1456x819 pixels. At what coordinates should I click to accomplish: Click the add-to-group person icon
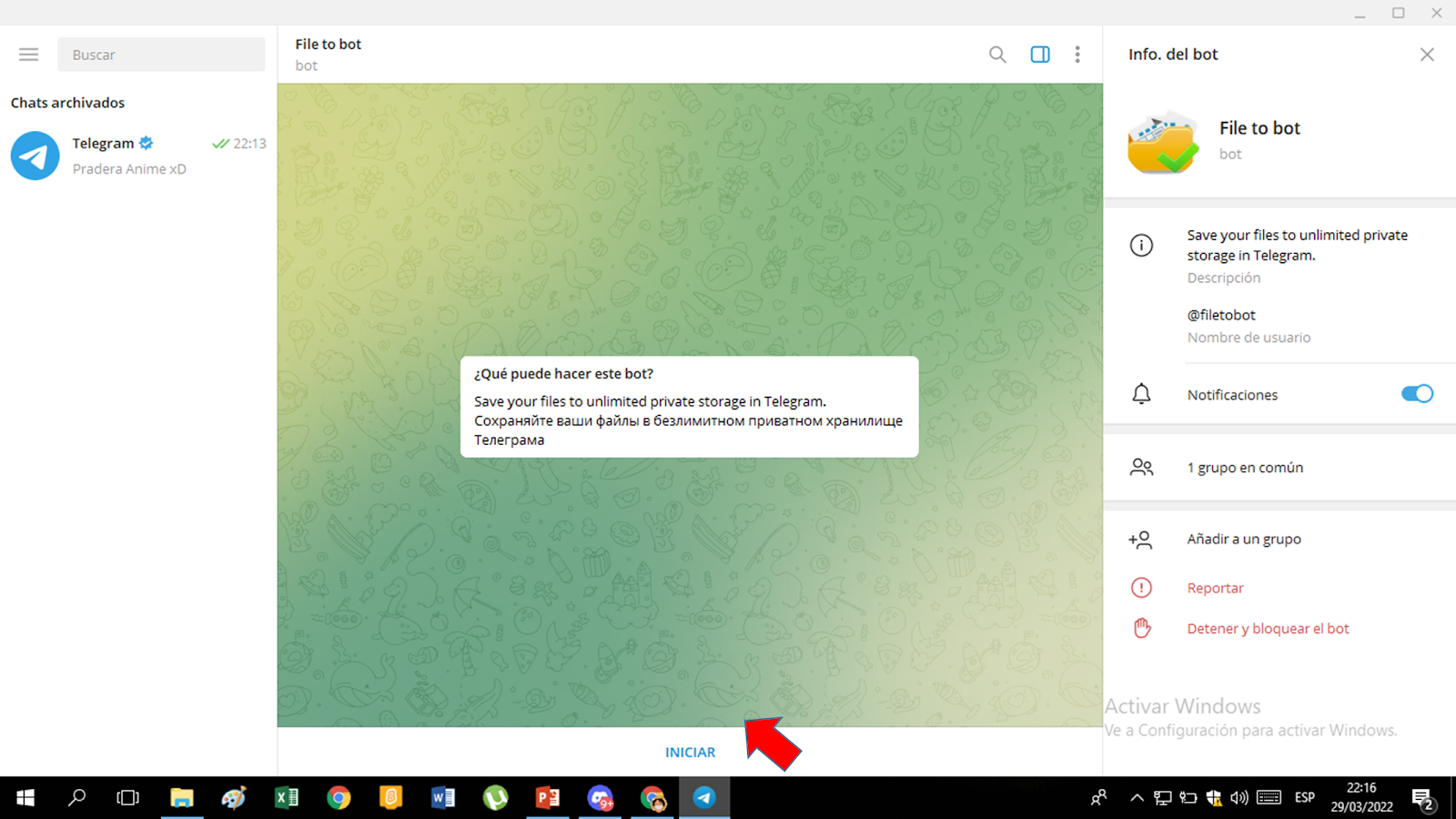tap(1140, 540)
